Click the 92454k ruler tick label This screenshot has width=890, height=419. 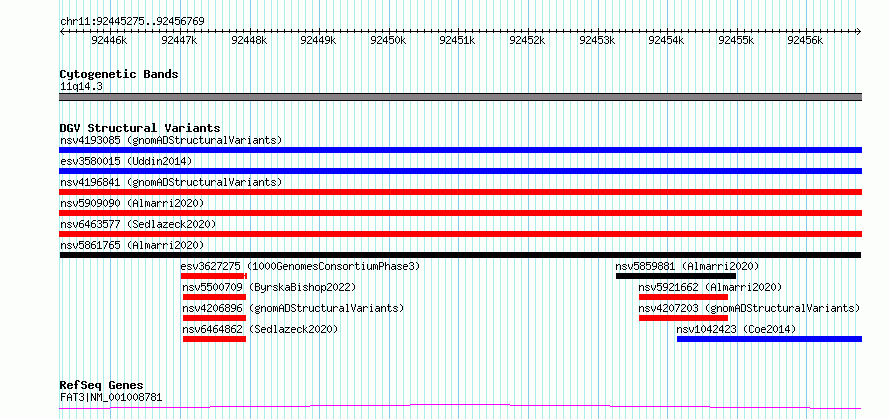coord(666,40)
